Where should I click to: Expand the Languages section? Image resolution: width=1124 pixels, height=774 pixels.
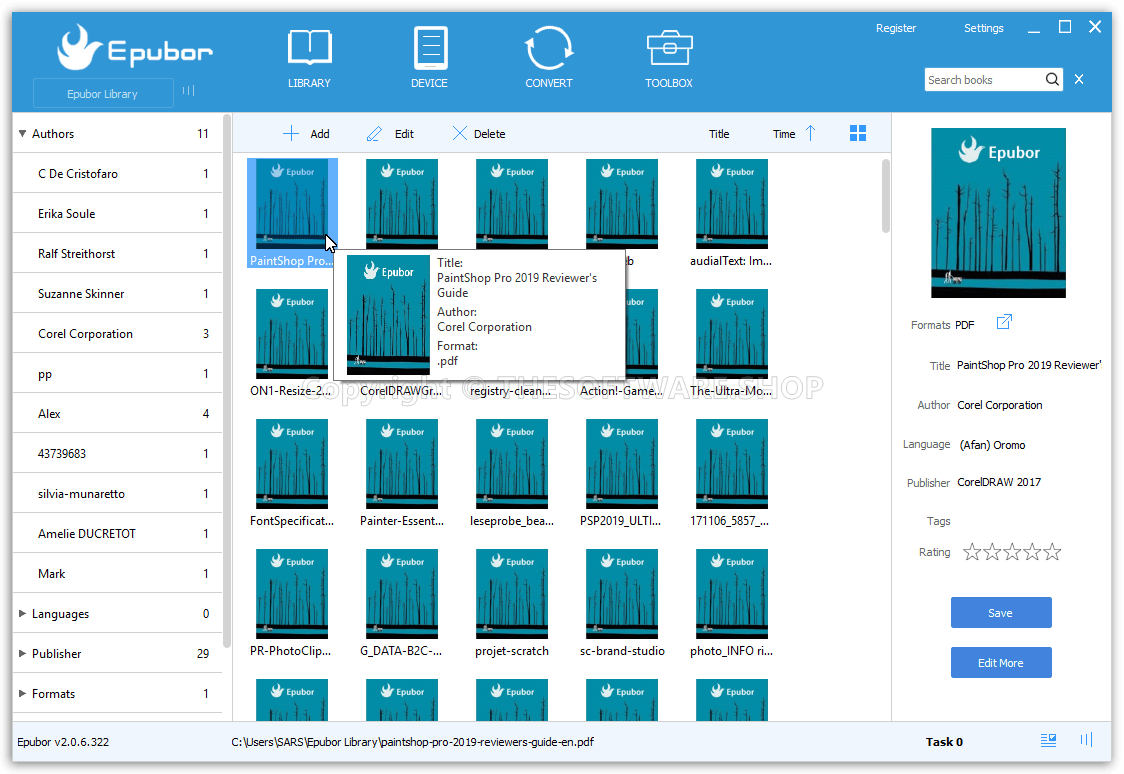[x=22, y=613]
